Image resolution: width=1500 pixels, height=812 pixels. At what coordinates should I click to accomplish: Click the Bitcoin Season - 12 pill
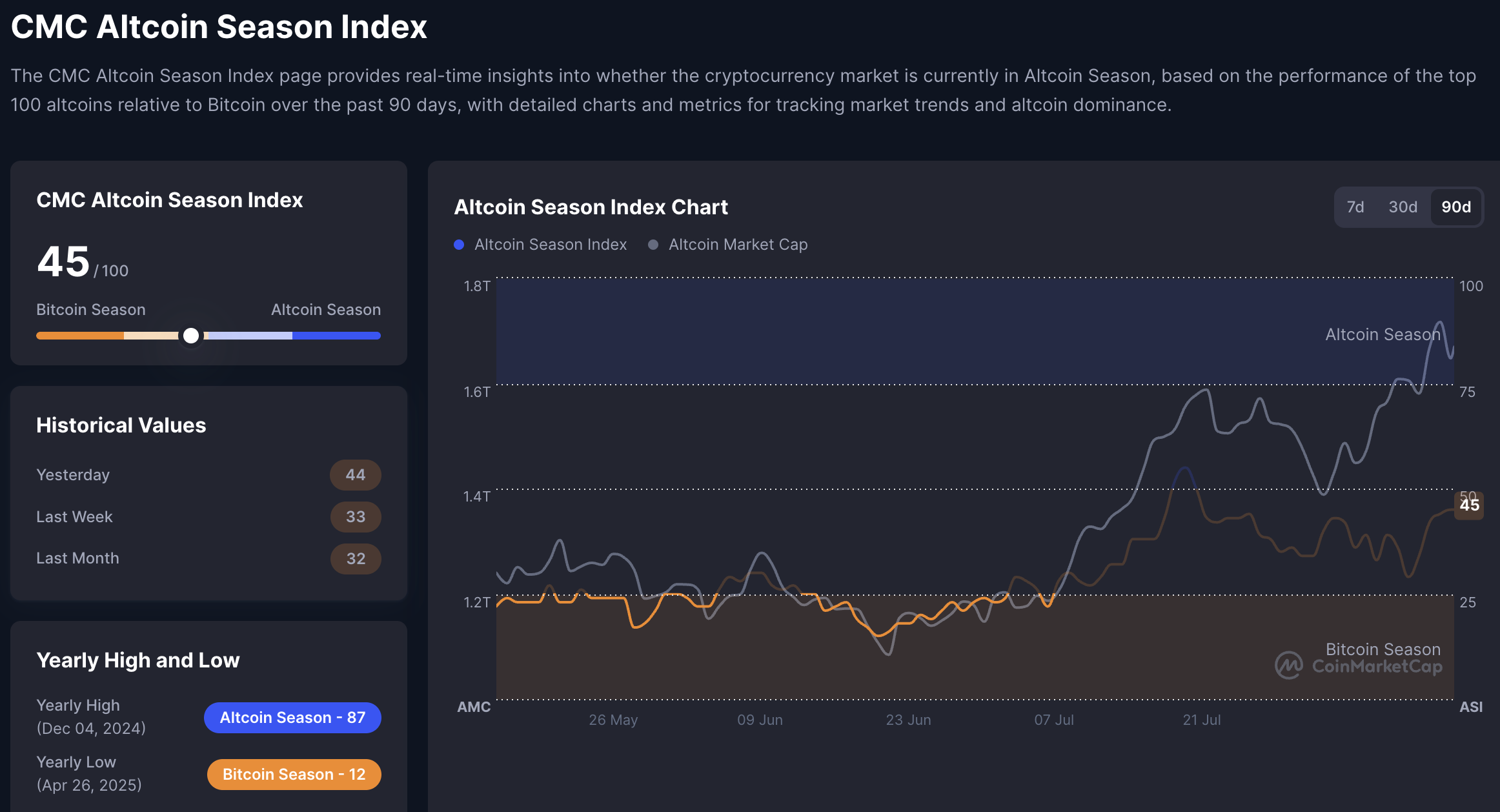[294, 775]
